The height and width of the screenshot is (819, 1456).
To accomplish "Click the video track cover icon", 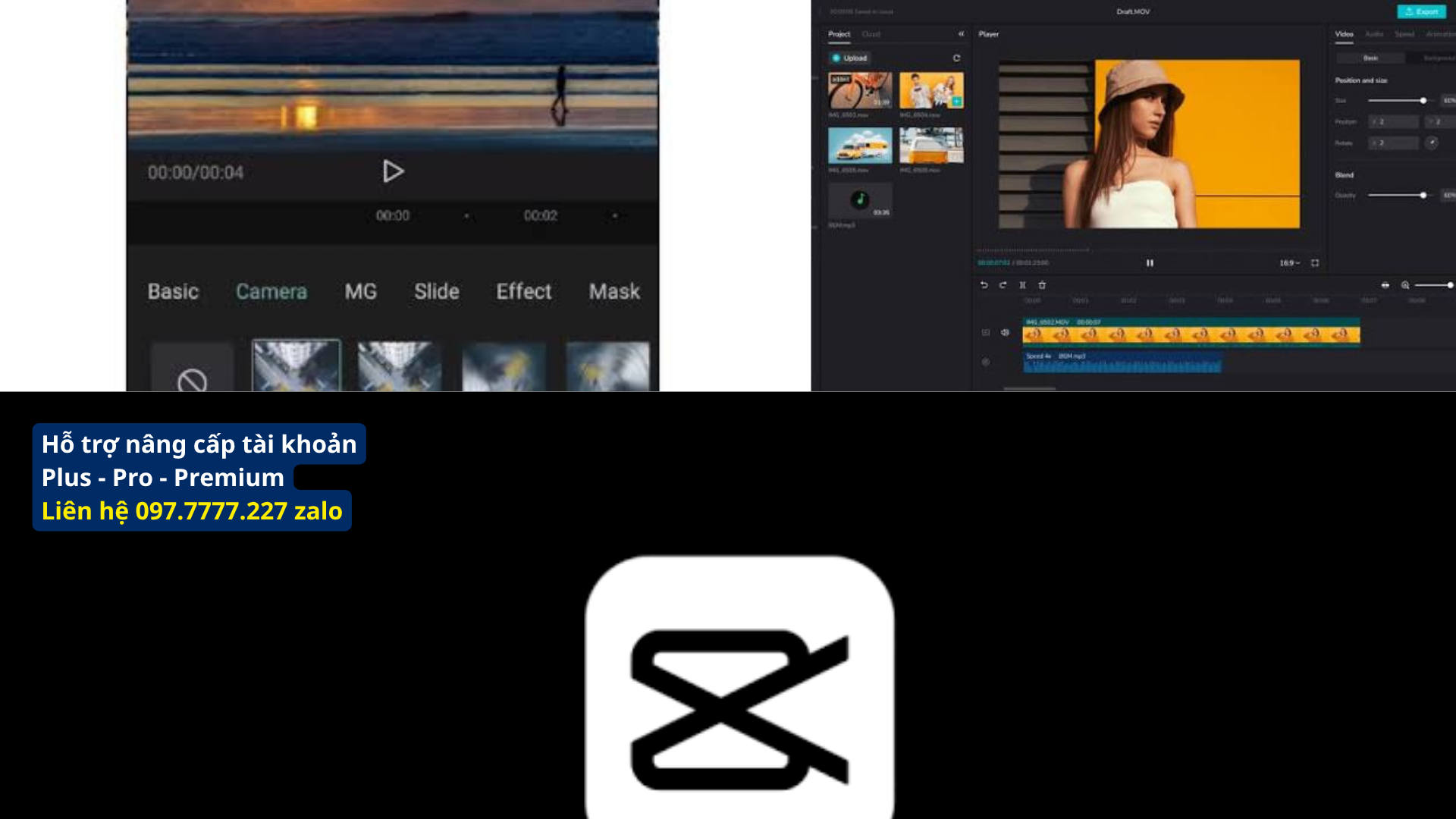I will point(986,332).
